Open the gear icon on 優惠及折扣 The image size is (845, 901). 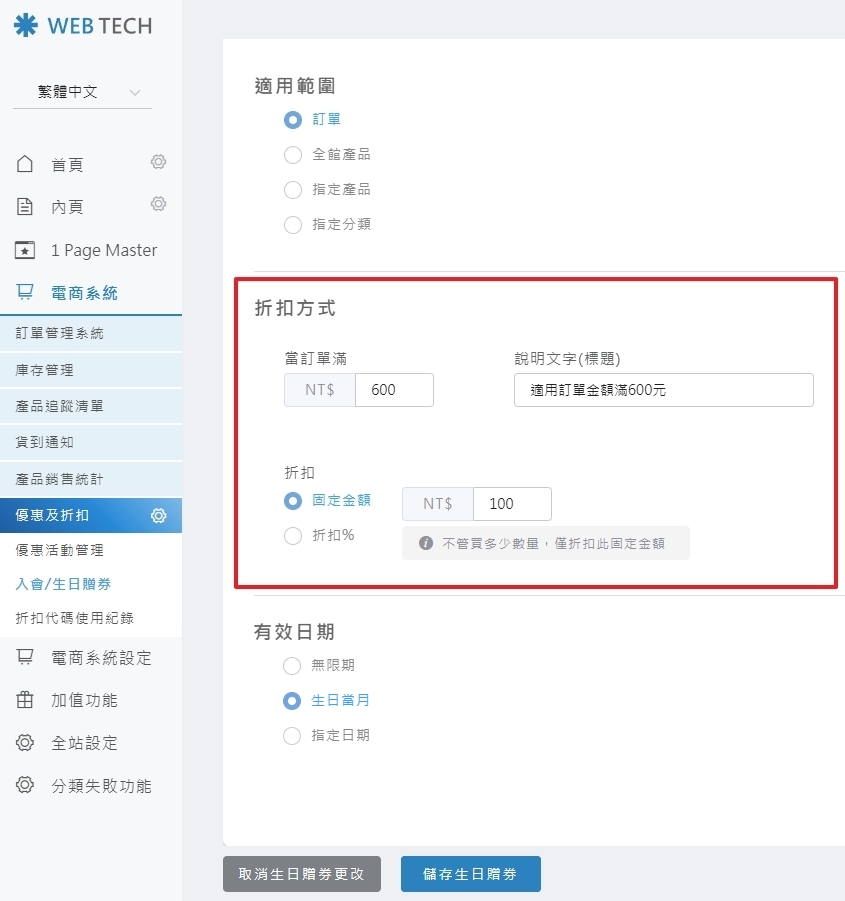coord(157,515)
